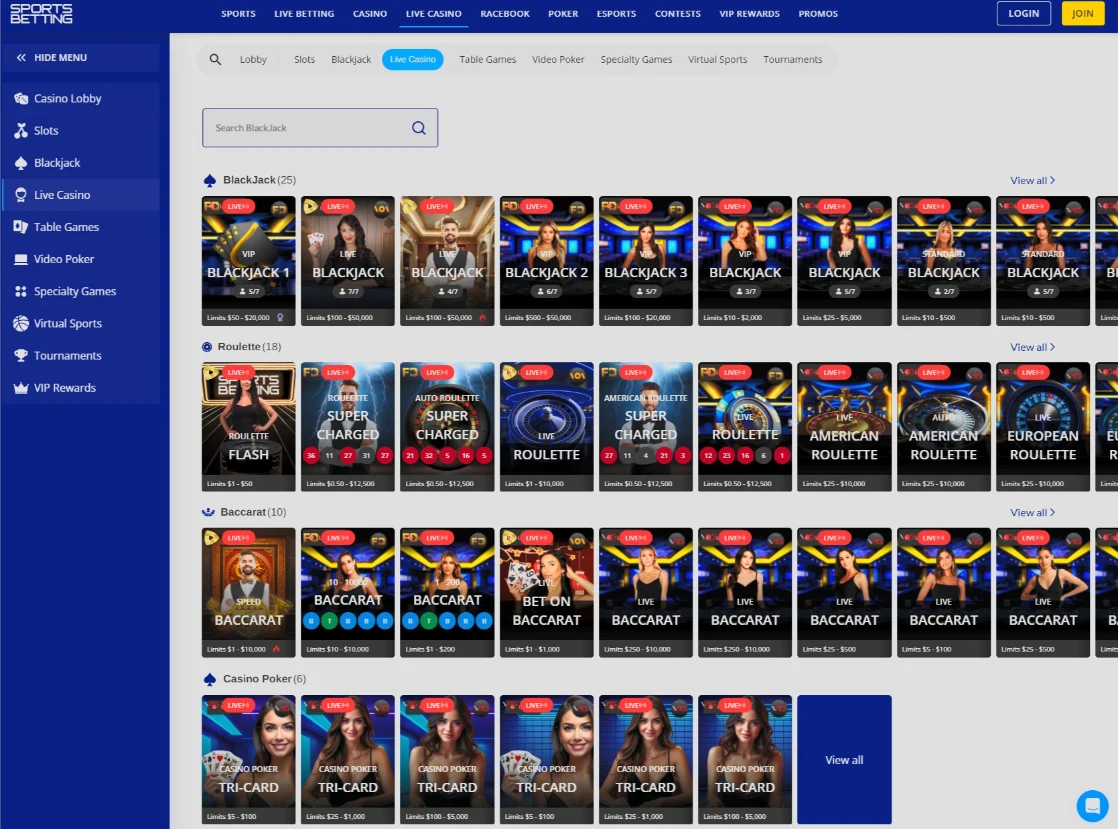Click the Video Poker sidebar icon

20,259
